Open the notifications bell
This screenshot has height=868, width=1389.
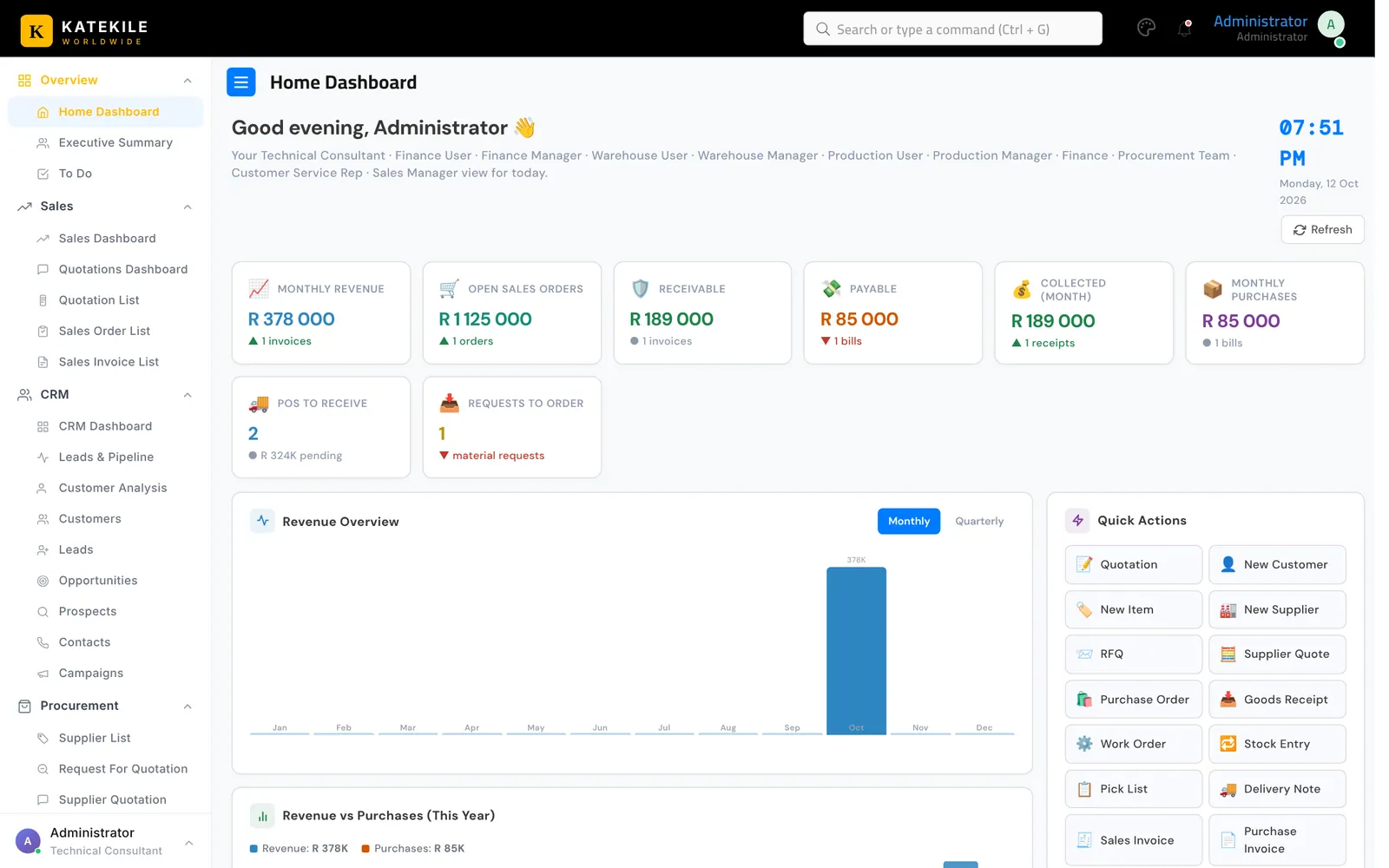1184,29
